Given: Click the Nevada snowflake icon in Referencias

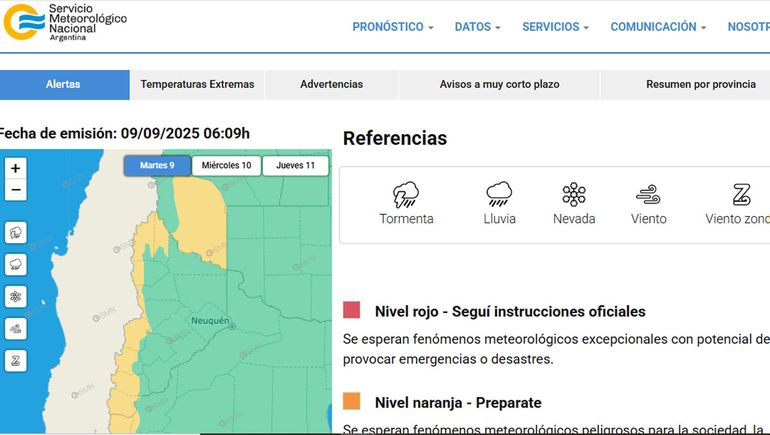Looking at the screenshot, I should coord(574,194).
